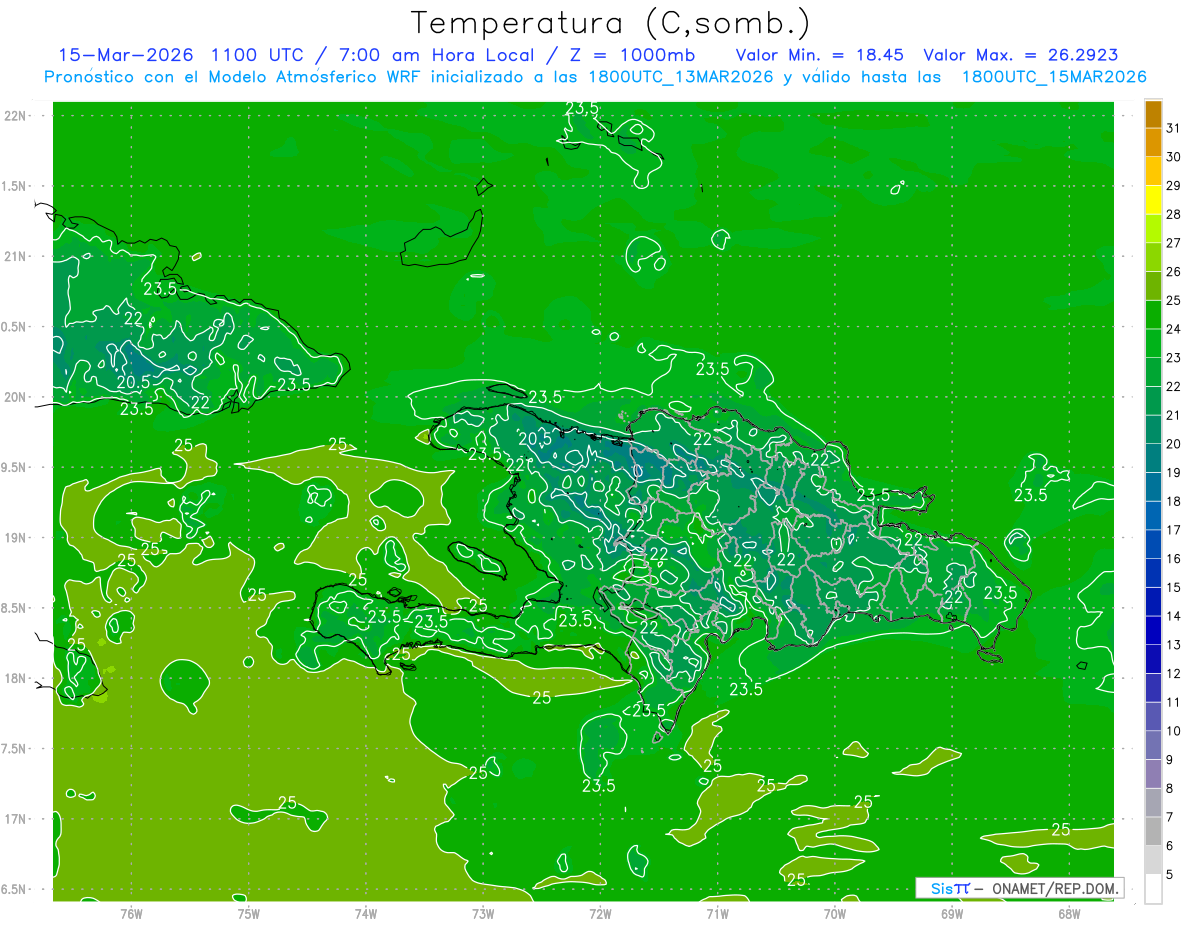Click the "19N" latitude axis label
The height and width of the screenshot is (927, 1200).
pos(15,538)
